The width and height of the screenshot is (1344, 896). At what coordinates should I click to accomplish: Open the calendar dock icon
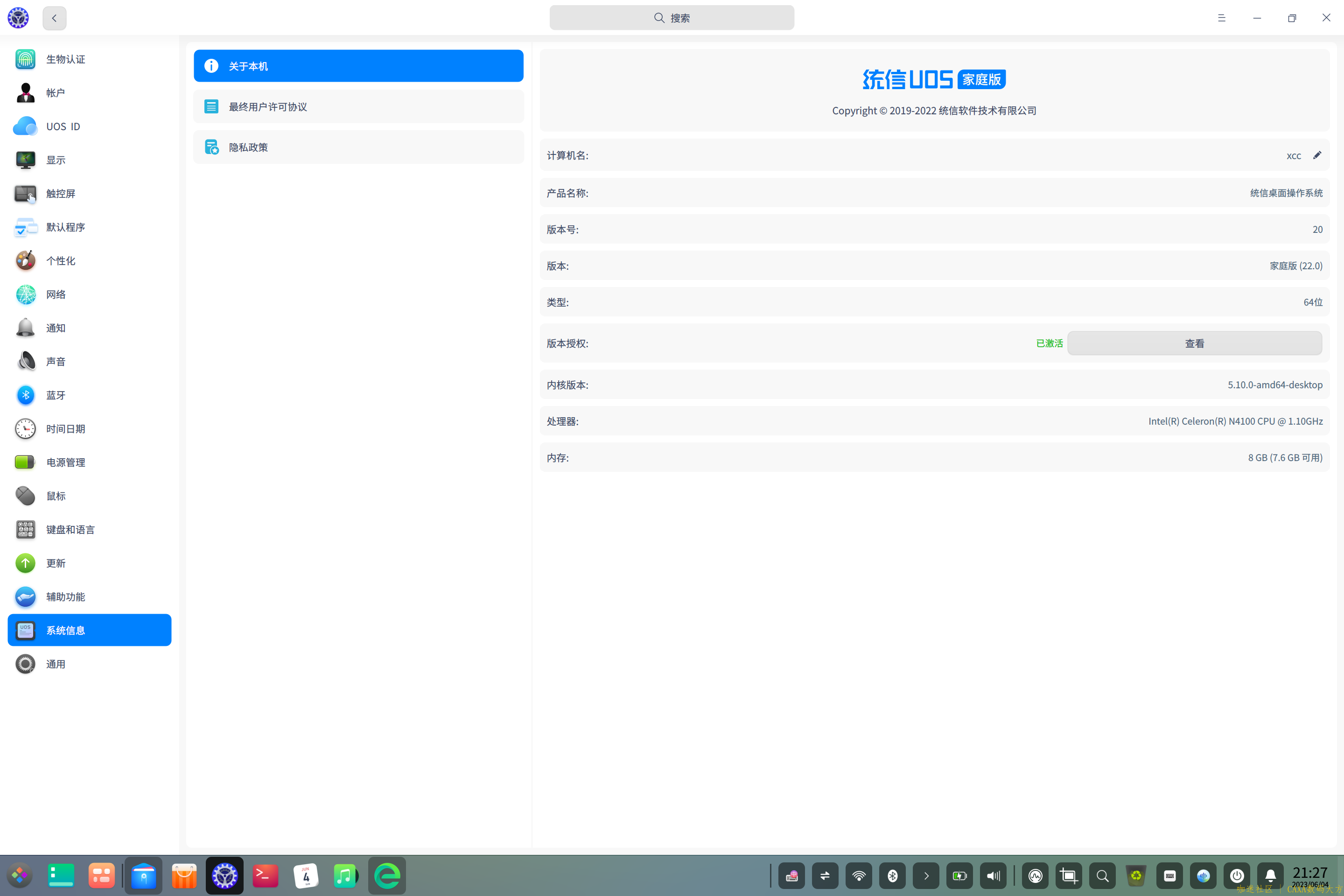[306, 875]
